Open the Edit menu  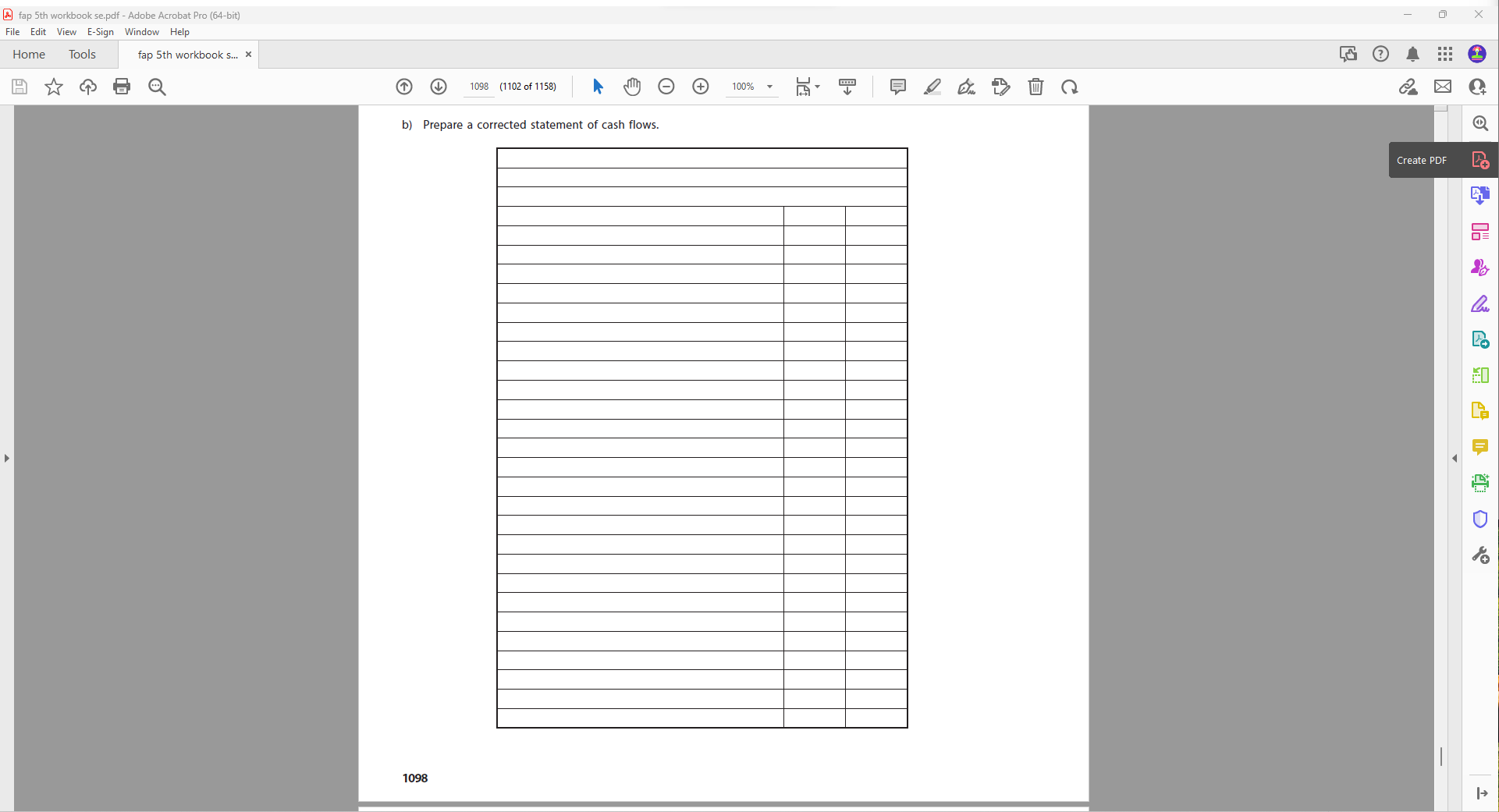[38, 32]
